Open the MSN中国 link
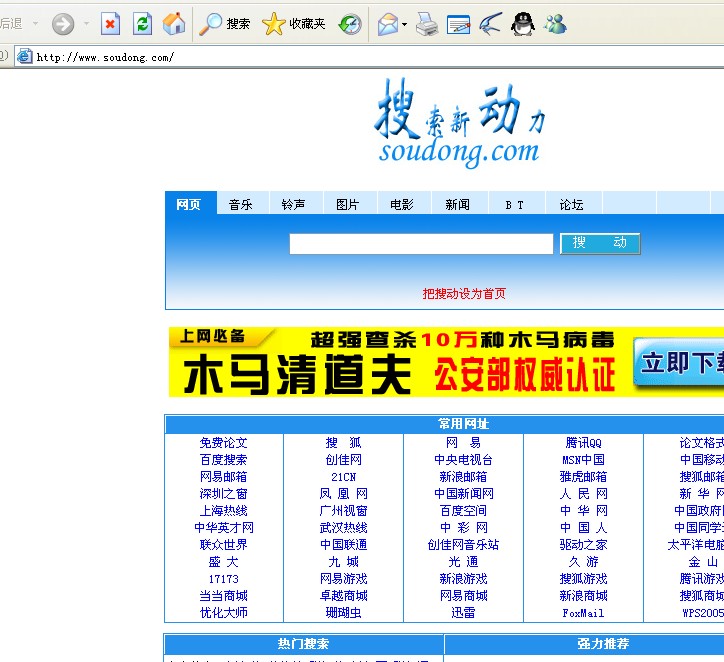Screen dimensions: 724x662 click(x=584, y=460)
